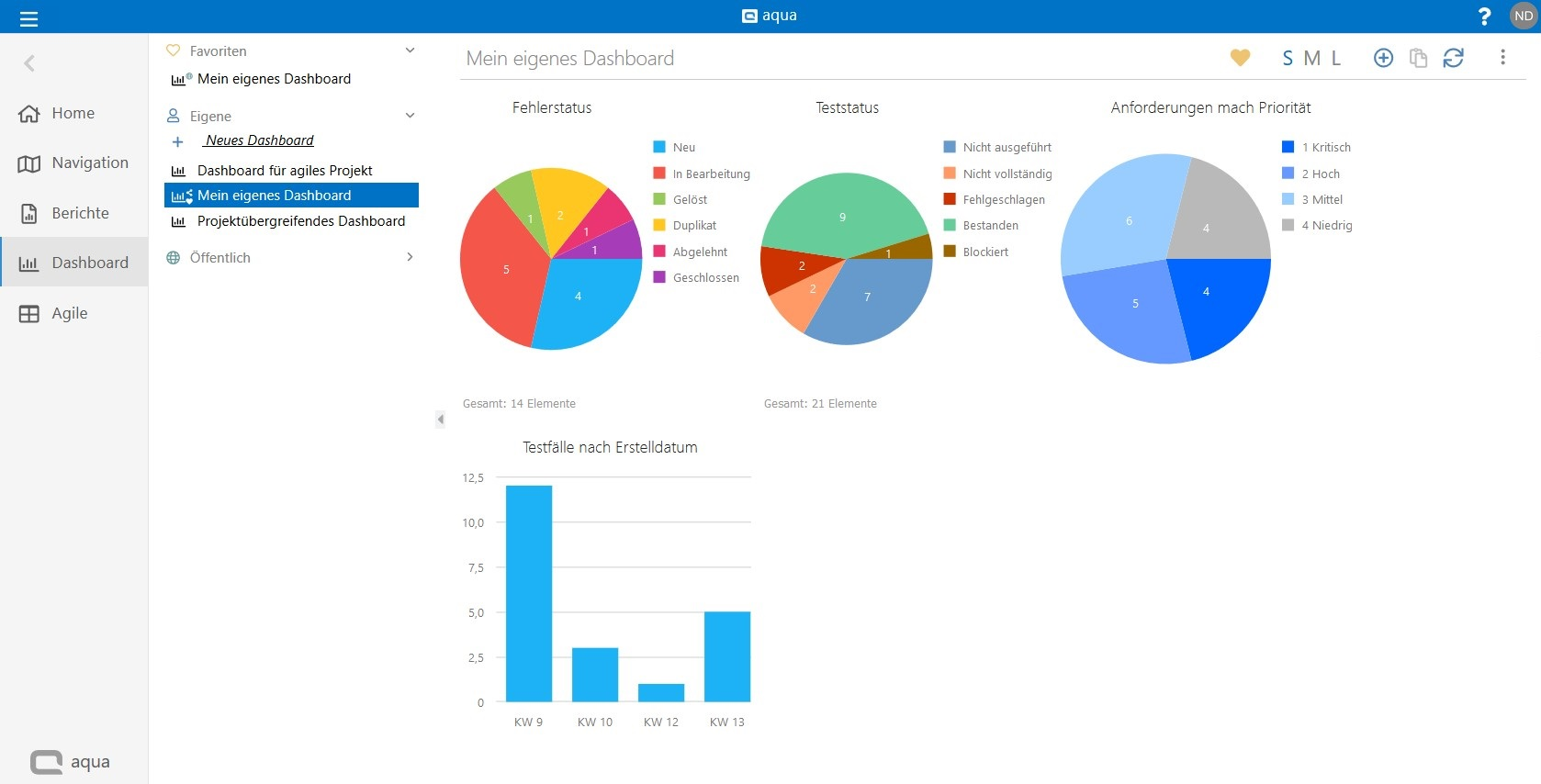Click the Neues Dashboard link
The image size is (1541, 784).
pos(260,140)
